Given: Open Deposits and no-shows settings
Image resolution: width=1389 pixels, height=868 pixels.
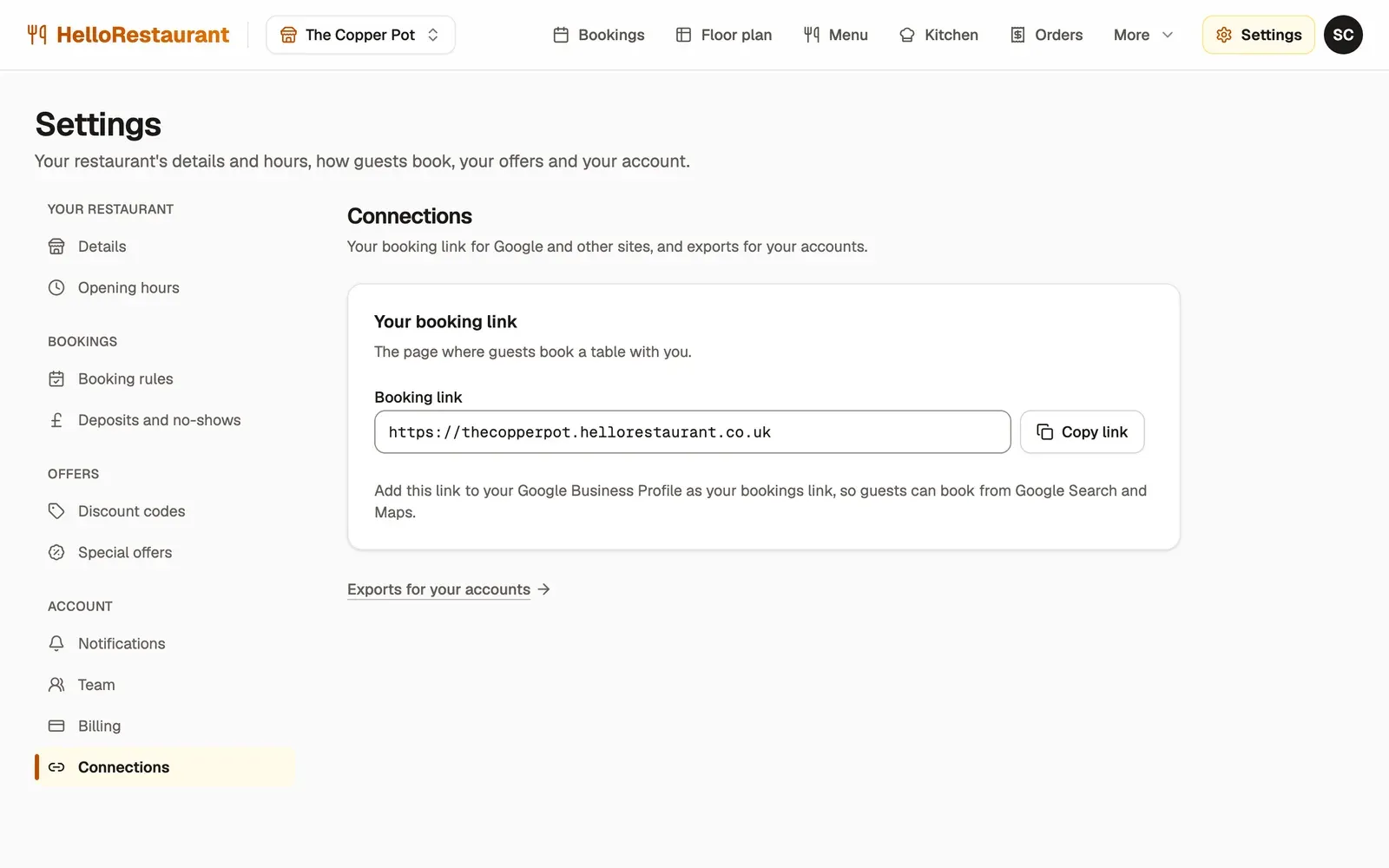Looking at the screenshot, I should tap(165, 420).
